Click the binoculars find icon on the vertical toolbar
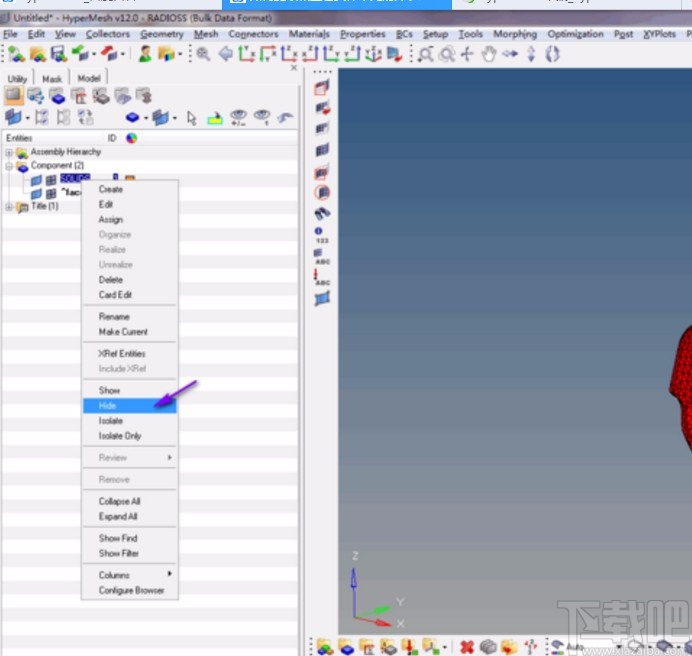The image size is (692, 656). pos(322,214)
